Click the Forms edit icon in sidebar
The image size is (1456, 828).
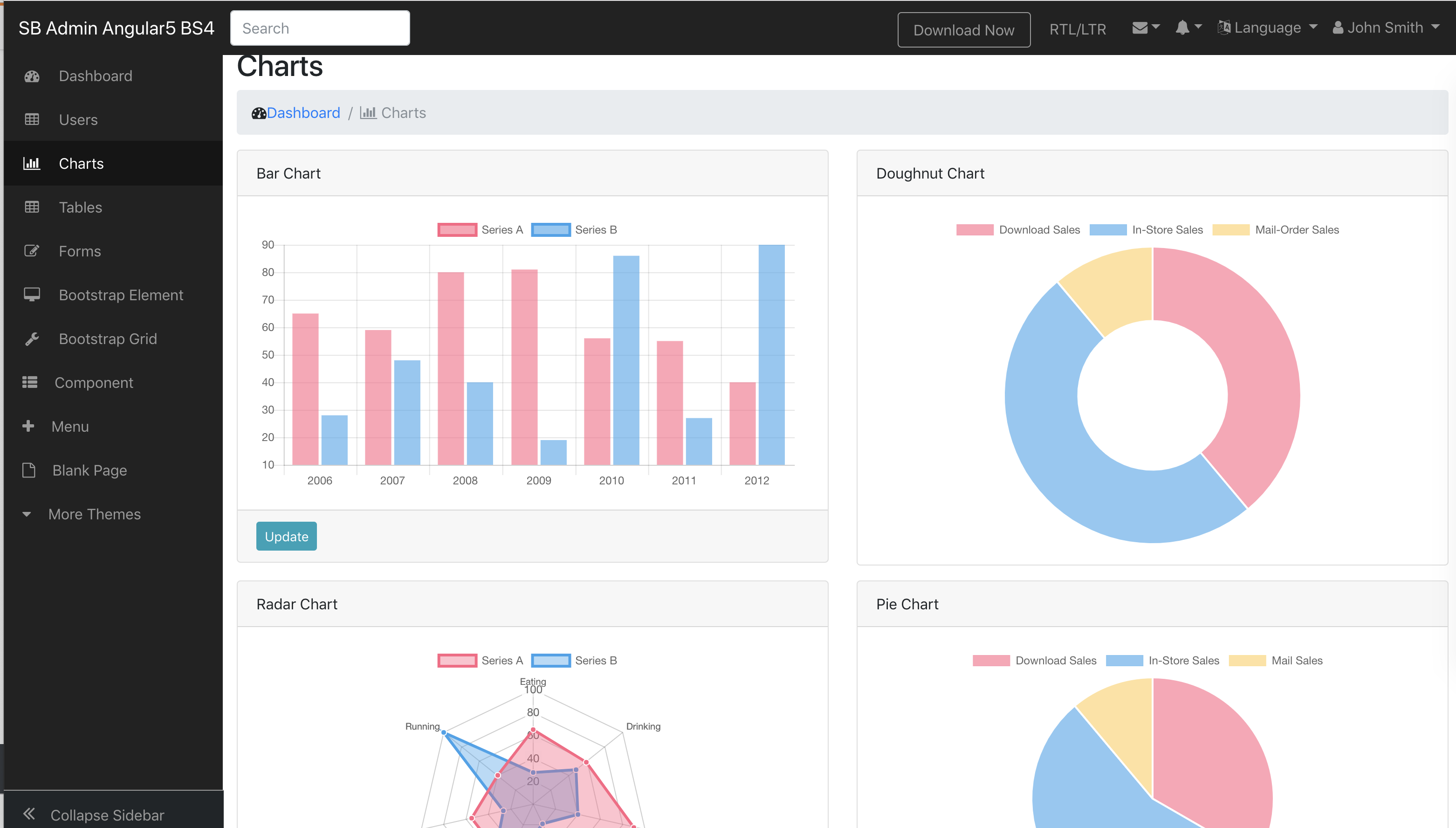[x=32, y=251]
